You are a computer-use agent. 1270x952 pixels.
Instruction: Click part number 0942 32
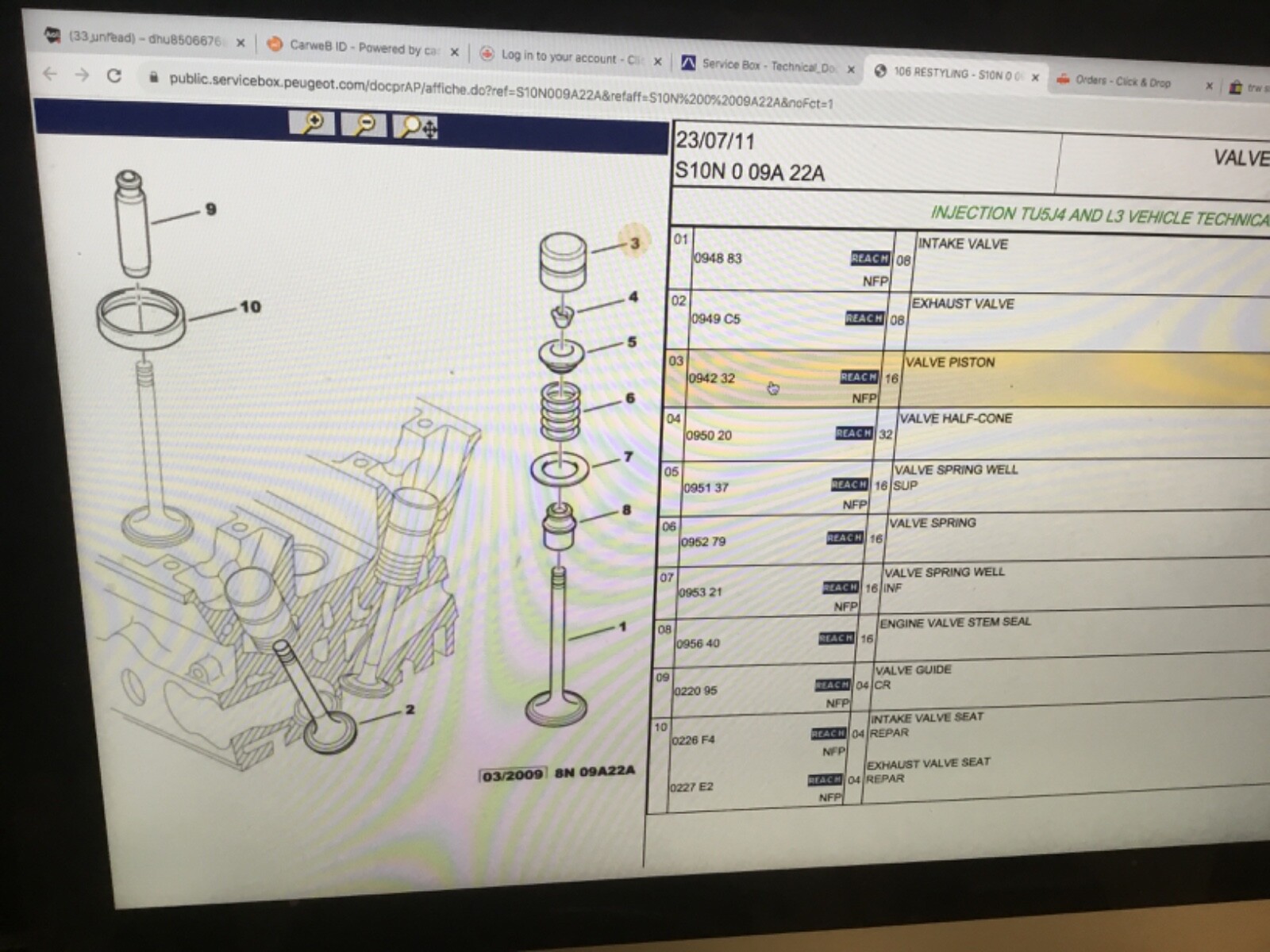click(x=711, y=378)
